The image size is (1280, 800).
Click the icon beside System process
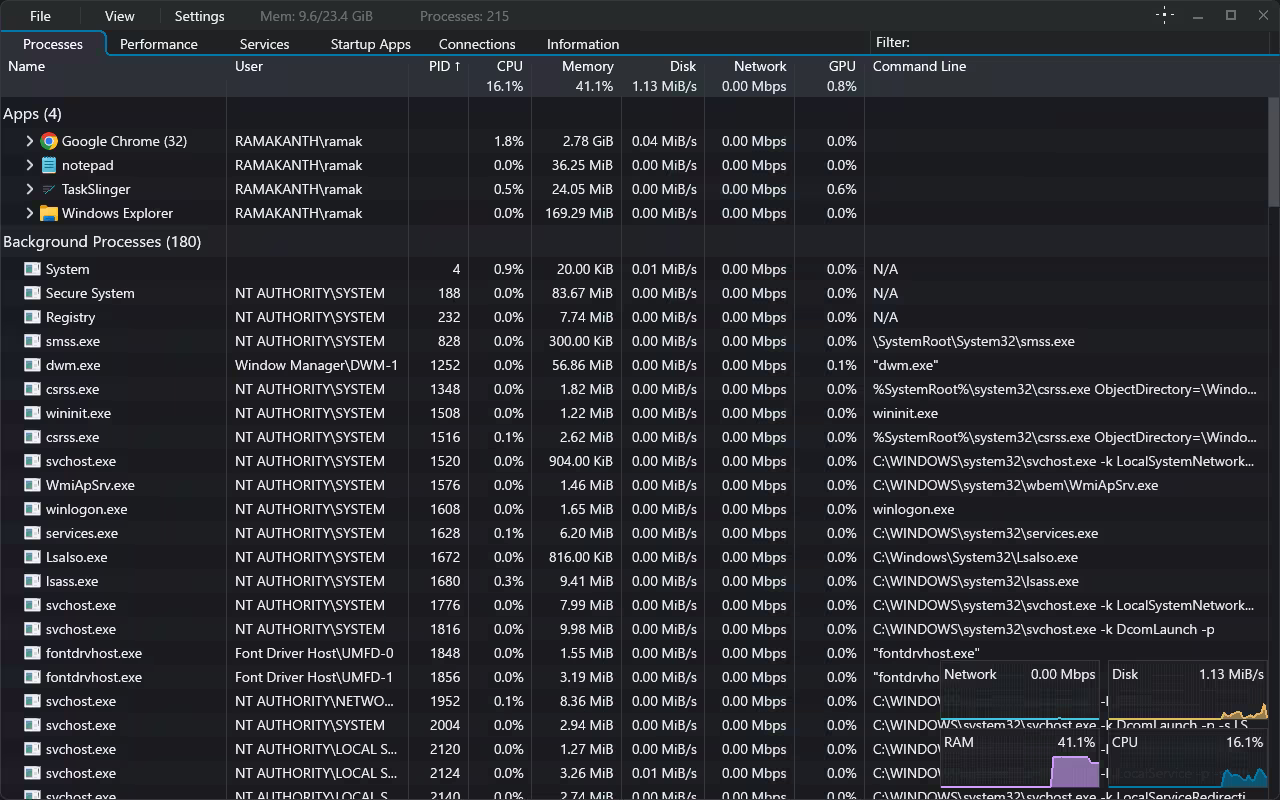[x=32, y=269]
